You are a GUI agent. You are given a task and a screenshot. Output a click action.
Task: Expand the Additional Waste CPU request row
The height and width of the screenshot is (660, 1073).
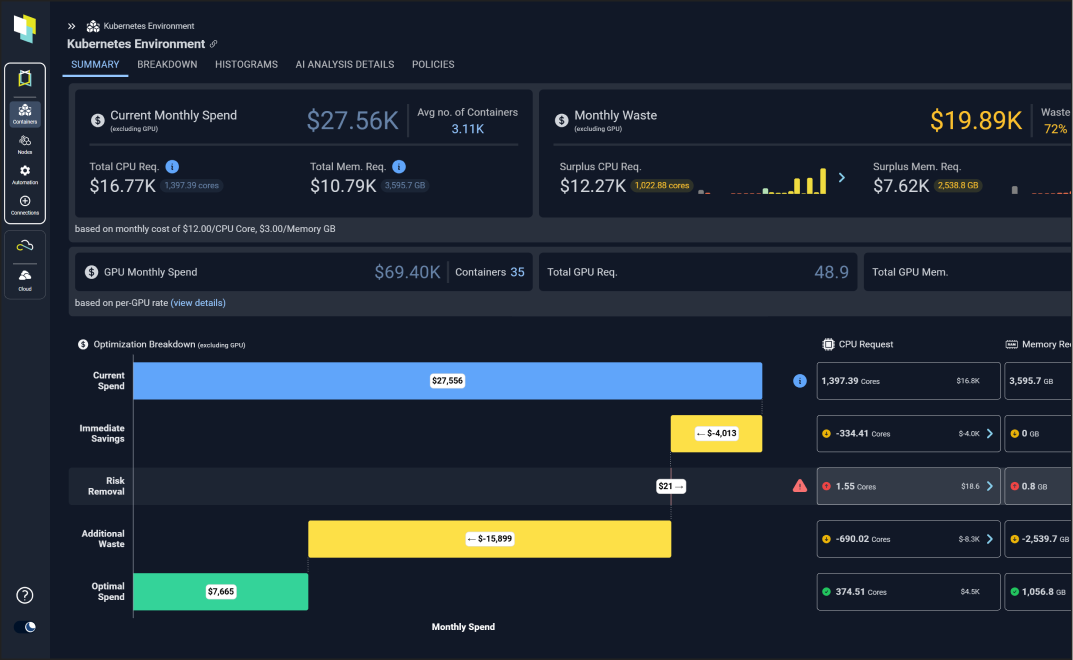point(989,539)
